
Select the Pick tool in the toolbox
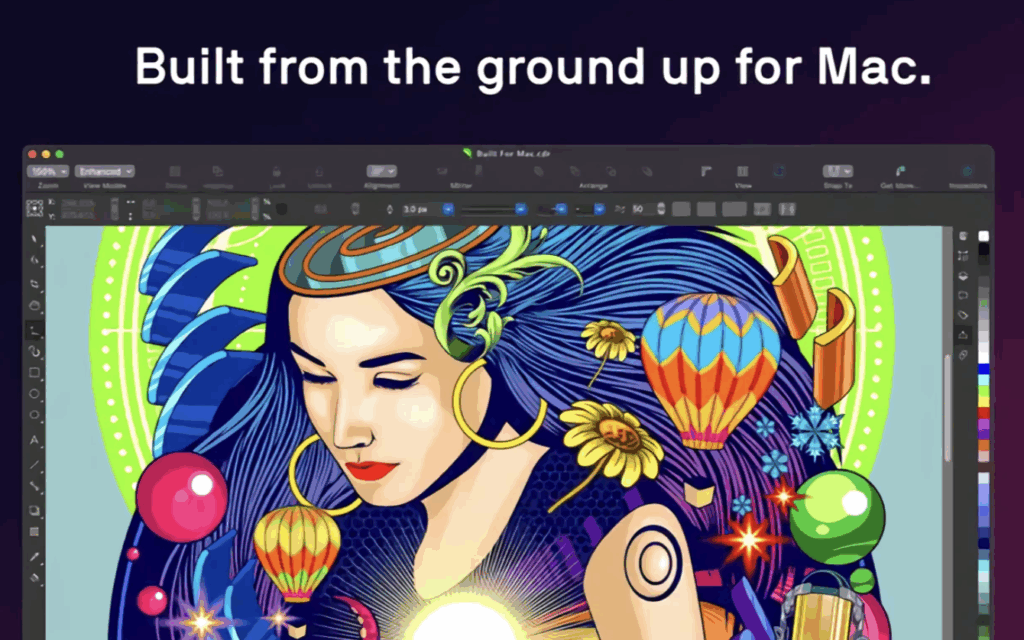click(34, 240)
